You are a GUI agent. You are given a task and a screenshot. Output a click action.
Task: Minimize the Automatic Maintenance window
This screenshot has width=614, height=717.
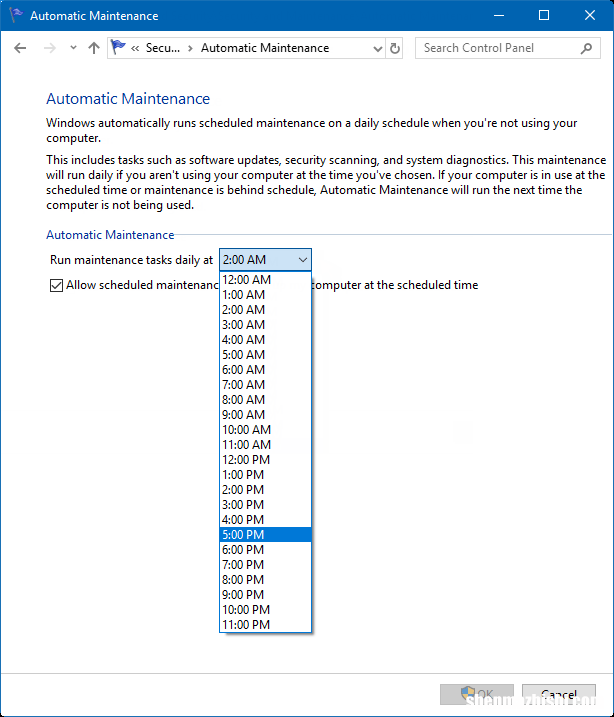click(499, 16)
